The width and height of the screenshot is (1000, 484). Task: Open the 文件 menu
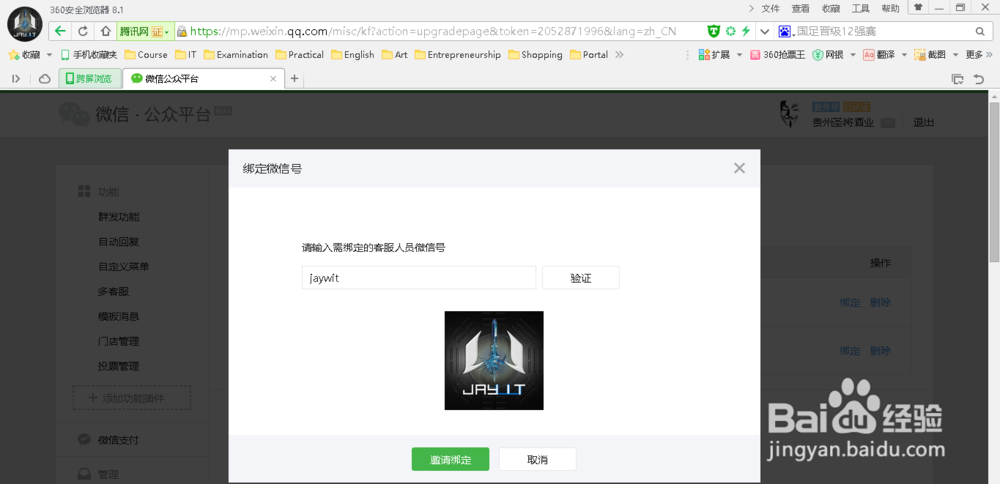click(x=770, y=8)
